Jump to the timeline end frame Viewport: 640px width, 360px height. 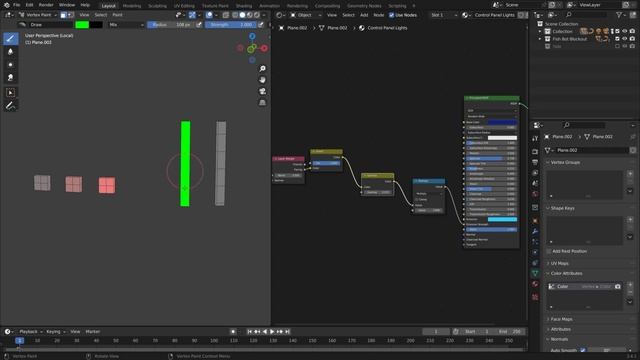pyautogui.click(x=287, y=332)
